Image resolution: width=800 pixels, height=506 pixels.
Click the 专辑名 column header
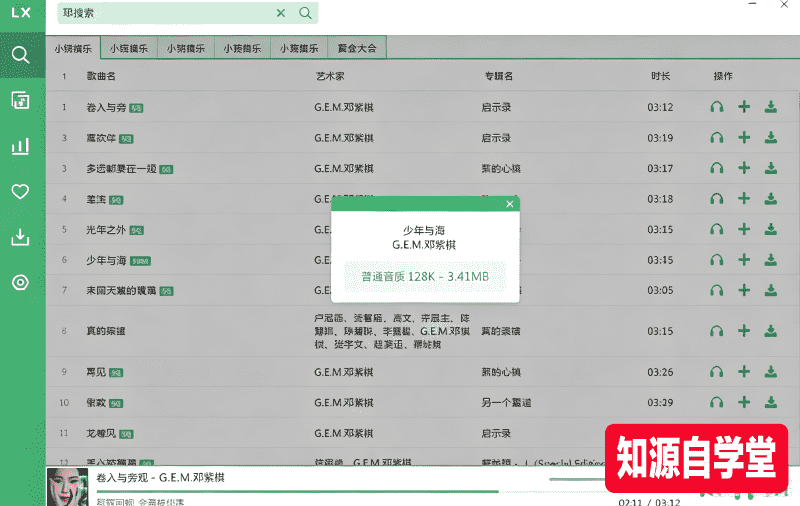pyautogui.click(x=498, y=76)
